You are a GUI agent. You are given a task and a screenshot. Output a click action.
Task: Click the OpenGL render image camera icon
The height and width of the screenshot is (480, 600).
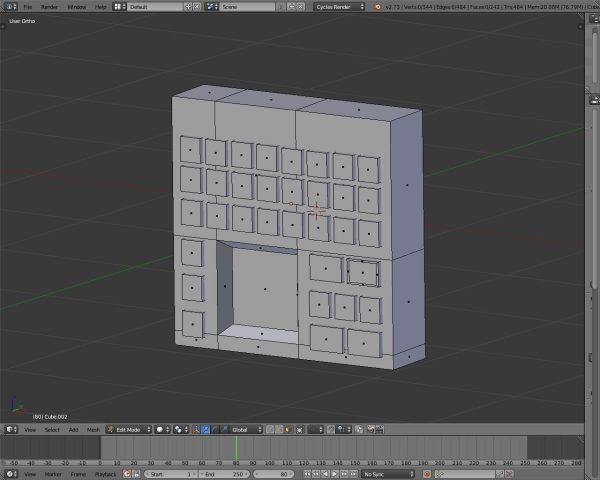pyautogui.click(x=370, y=429)
